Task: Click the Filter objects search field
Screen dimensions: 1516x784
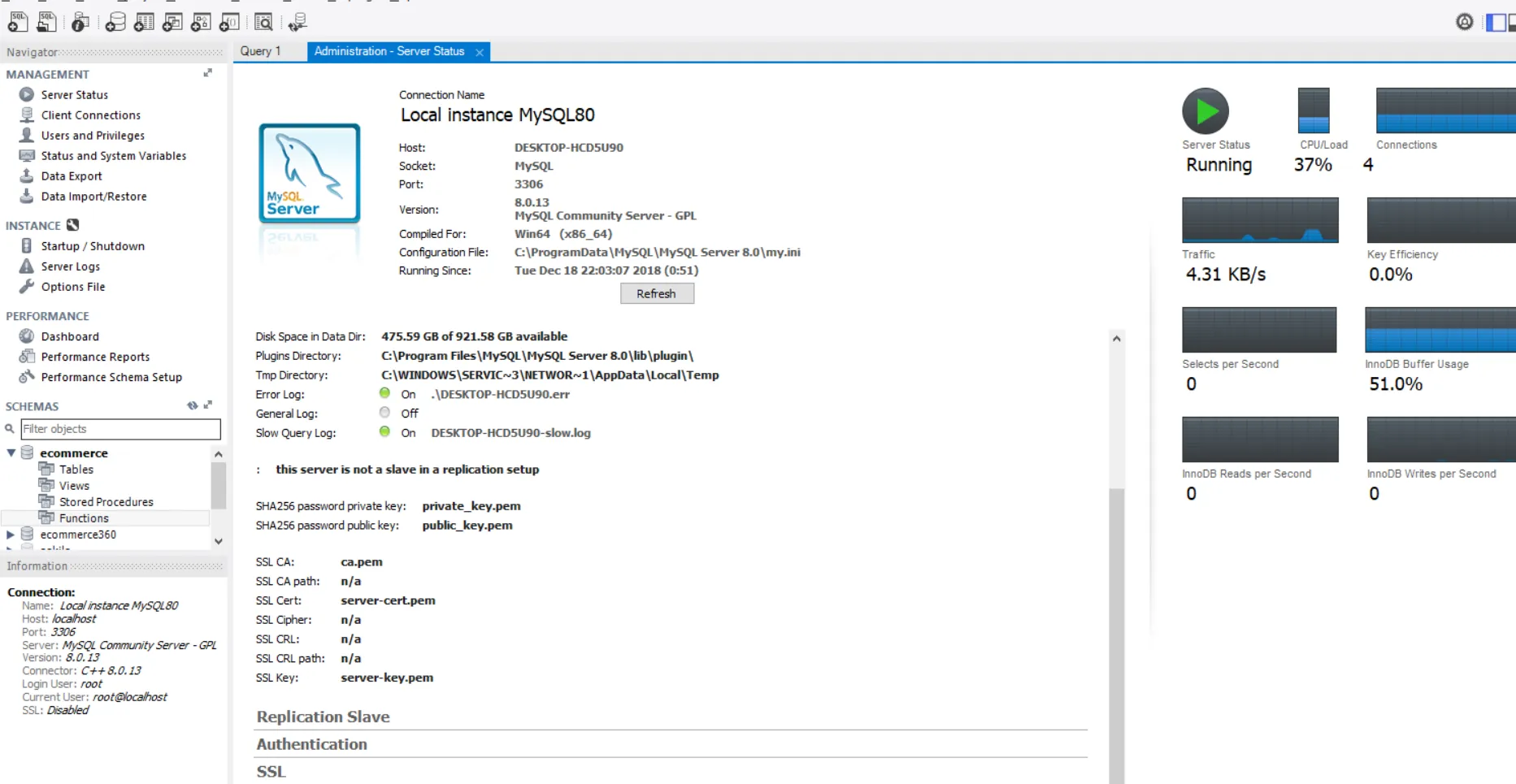Action: coord(120,429)
